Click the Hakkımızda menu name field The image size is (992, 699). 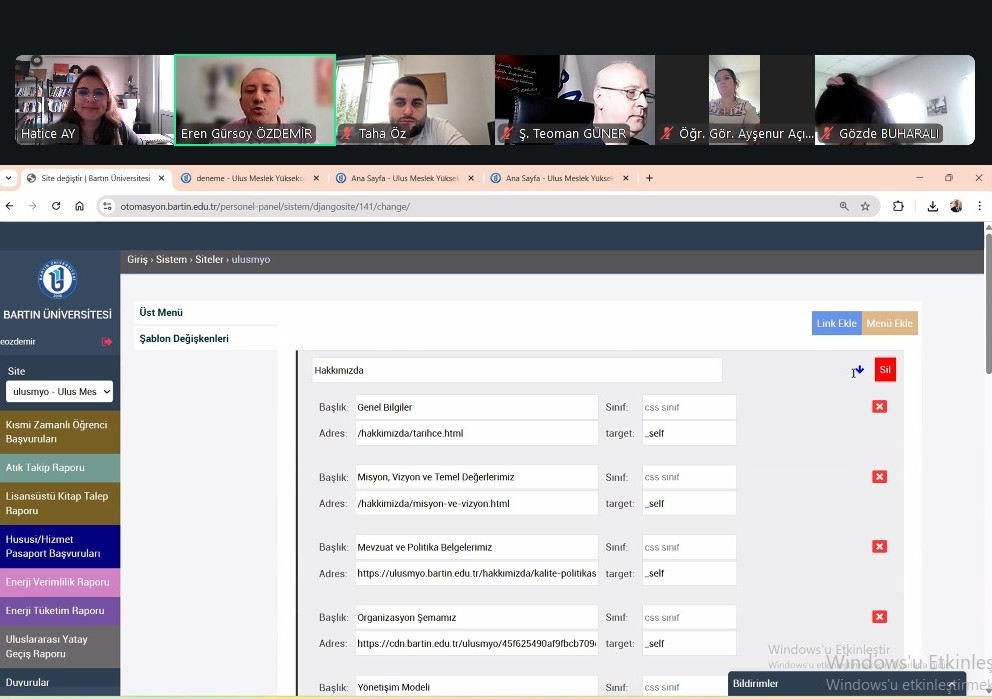coord(516,370)
